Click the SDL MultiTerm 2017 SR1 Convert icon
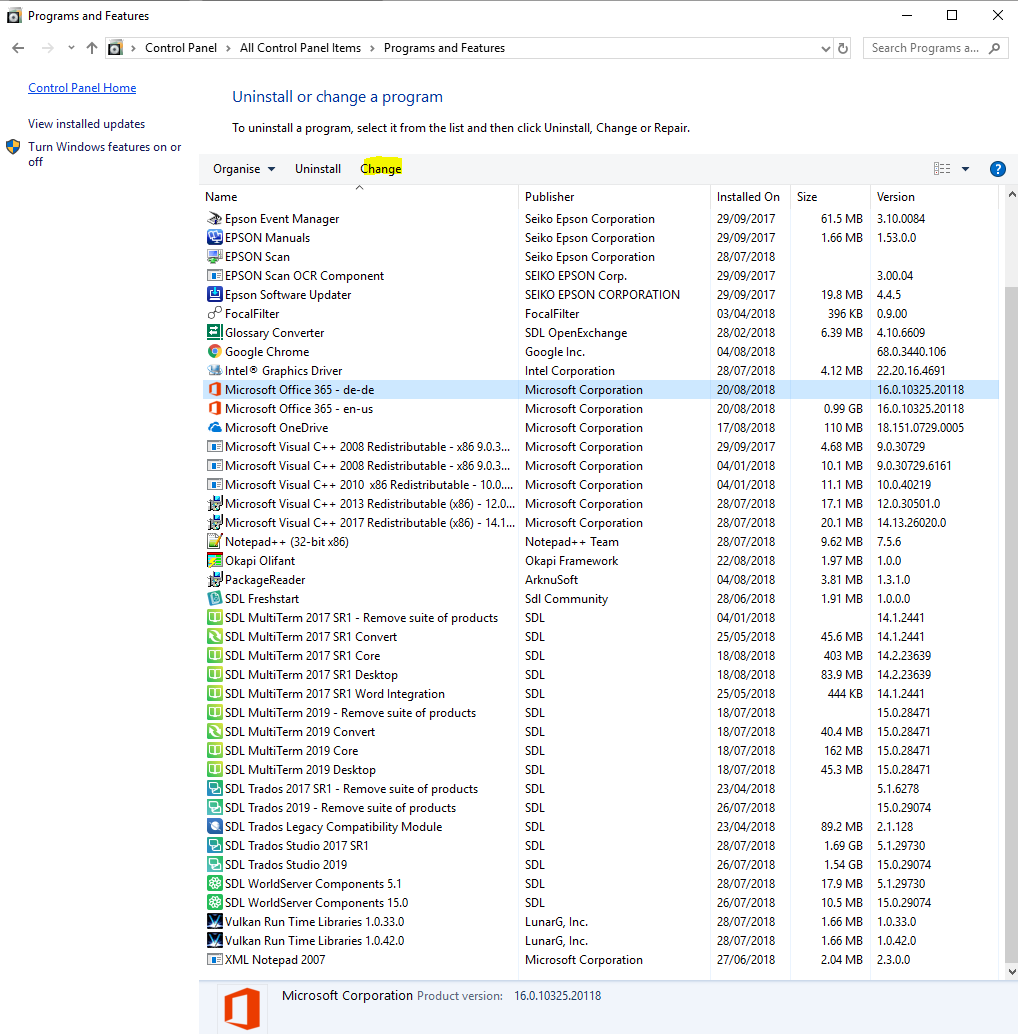The image size is (1018, 1034). pos(214,636)
